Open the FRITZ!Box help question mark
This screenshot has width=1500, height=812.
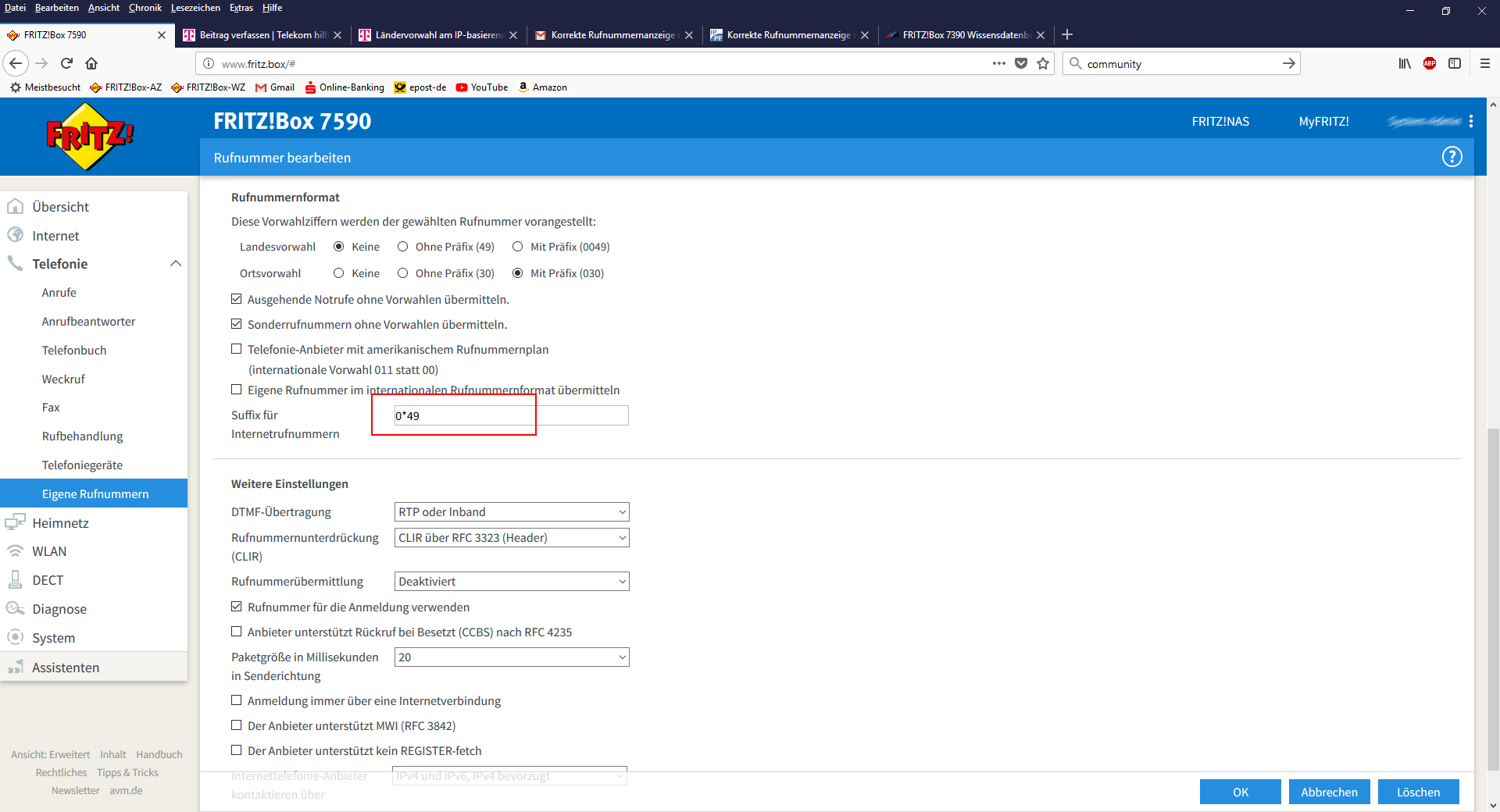(1452, 157)
